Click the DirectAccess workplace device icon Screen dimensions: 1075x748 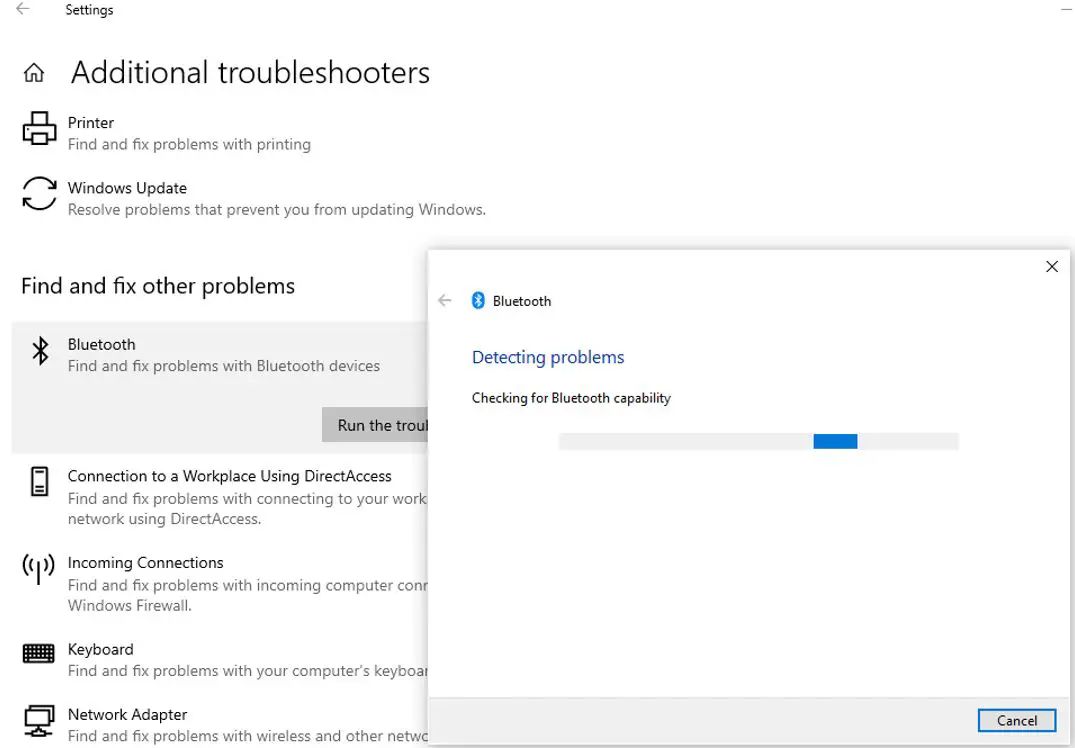click(x=40, y=481)
